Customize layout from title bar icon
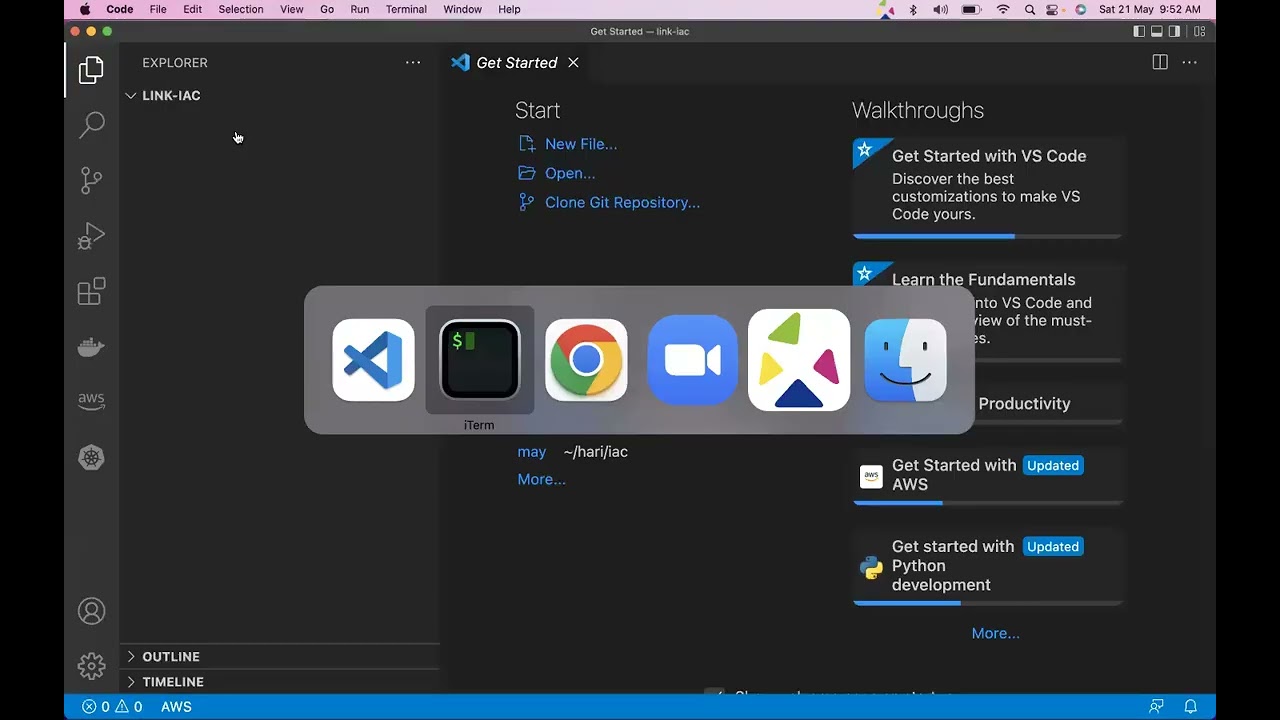The height and width of the screenshot is (720, 1280). pos(1200,31)
